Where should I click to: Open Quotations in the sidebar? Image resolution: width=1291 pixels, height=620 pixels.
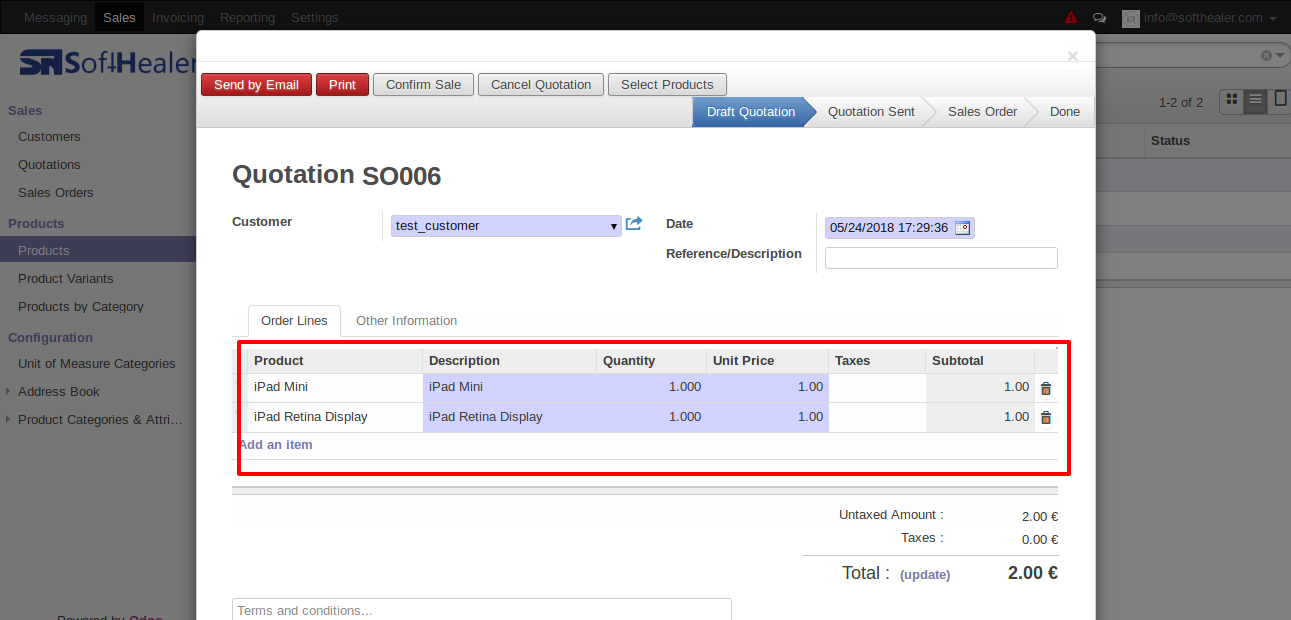[x=49, y=165]
